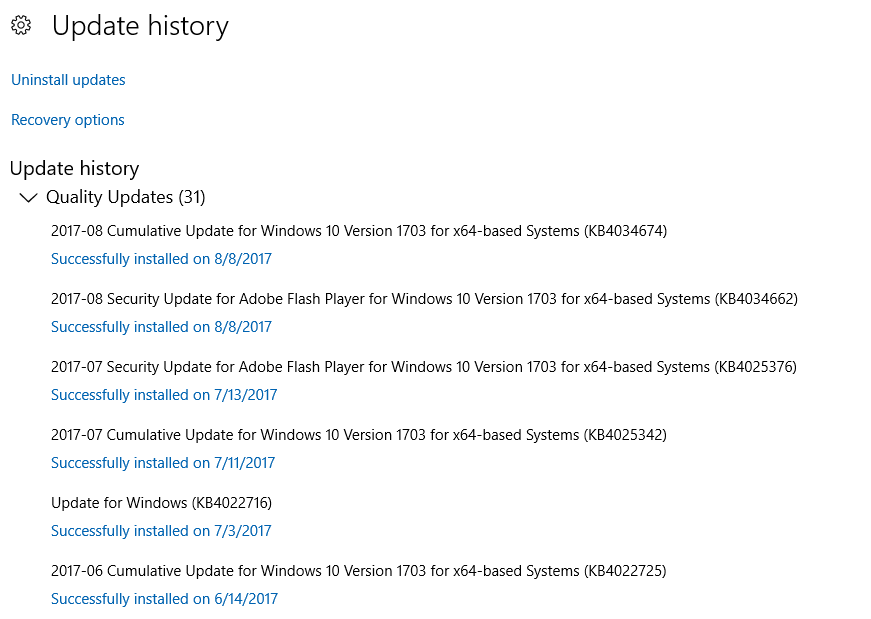
Task: Open install status for KB4034674 dated 8/8/2017
Action: [161, 259]
